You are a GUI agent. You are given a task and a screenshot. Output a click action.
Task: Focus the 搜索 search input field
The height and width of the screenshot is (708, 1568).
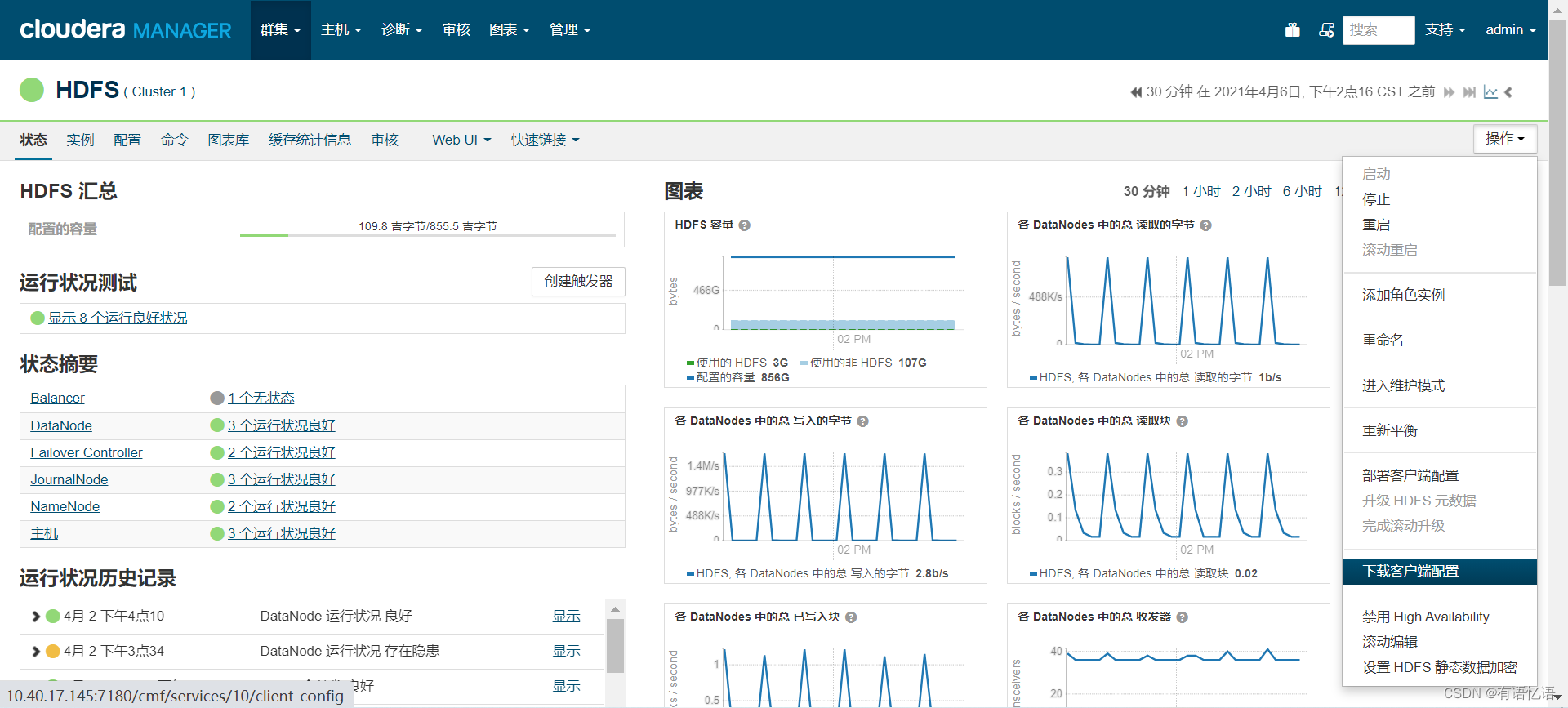(1379, 29)
